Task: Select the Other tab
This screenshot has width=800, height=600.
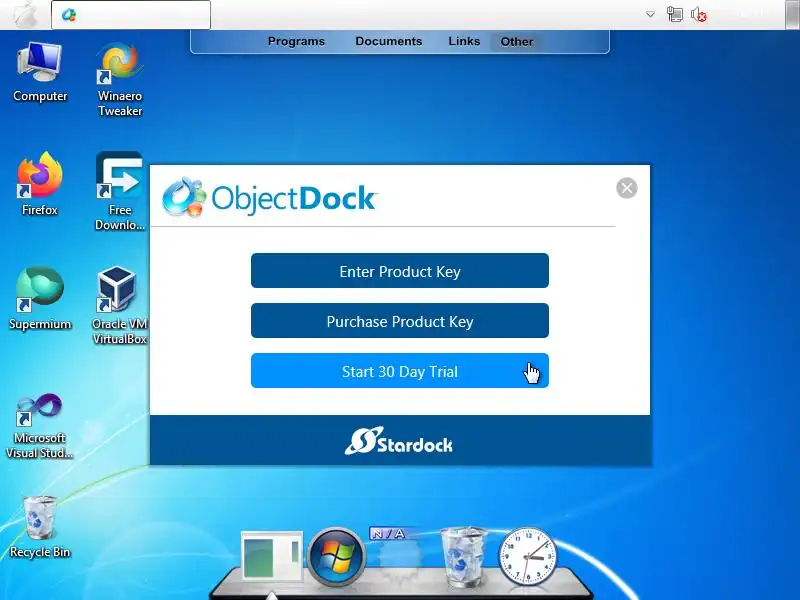Action: click(x=517, y=42)
